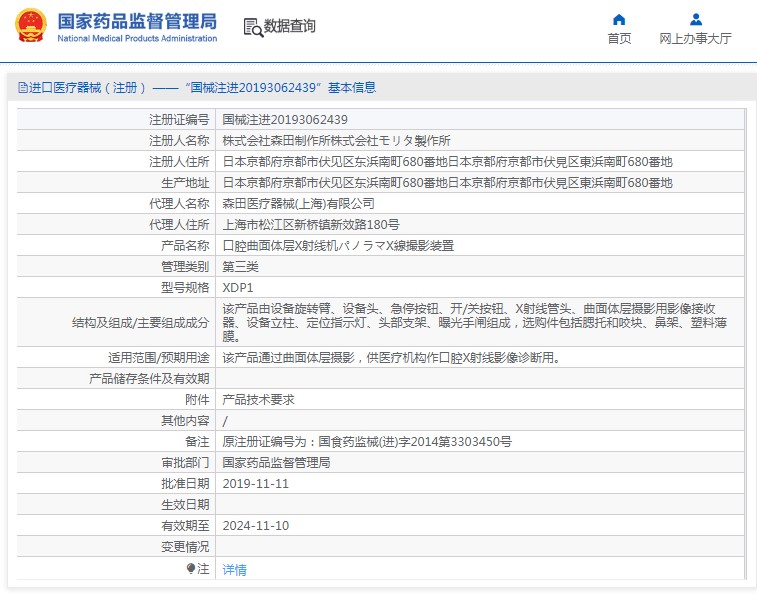This screenshot has height=594, width=757.
Task: Click the 进口医疗器械（注册）基本信息 heading
Action: coord(197,87)
